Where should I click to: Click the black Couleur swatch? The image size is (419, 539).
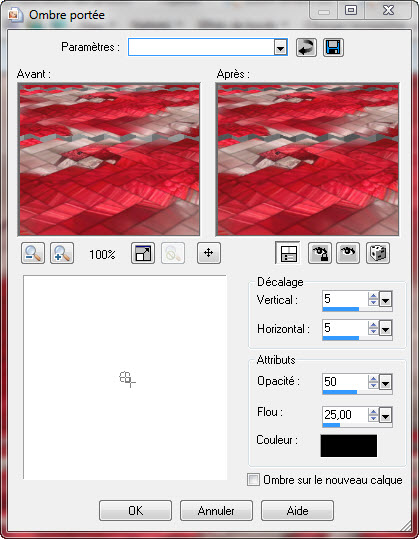(x=349, y=446)
